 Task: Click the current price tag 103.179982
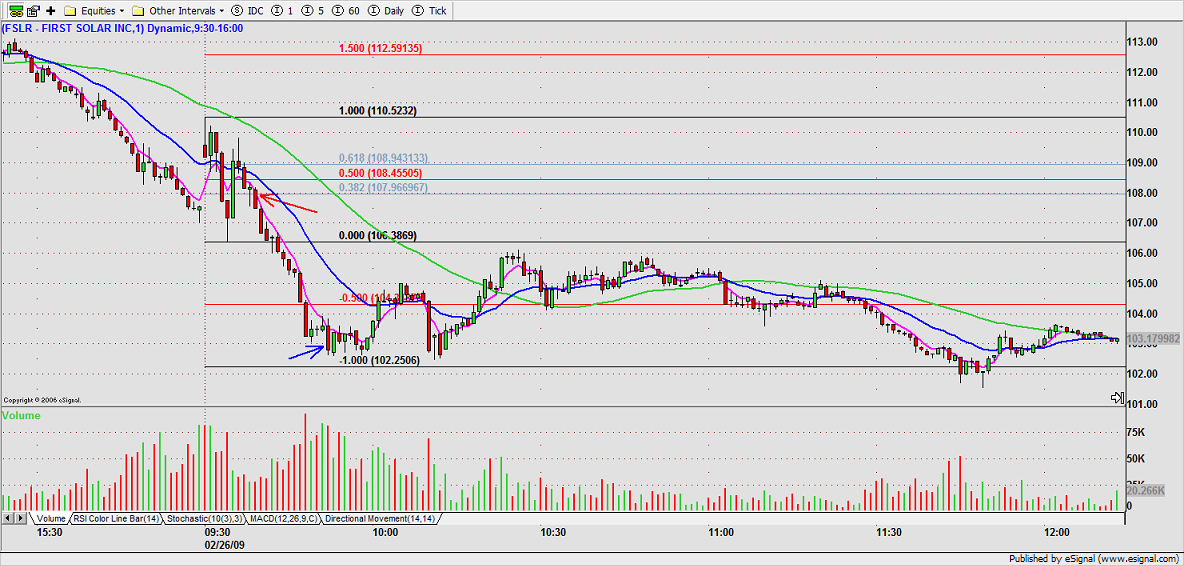click(1152, 340)
